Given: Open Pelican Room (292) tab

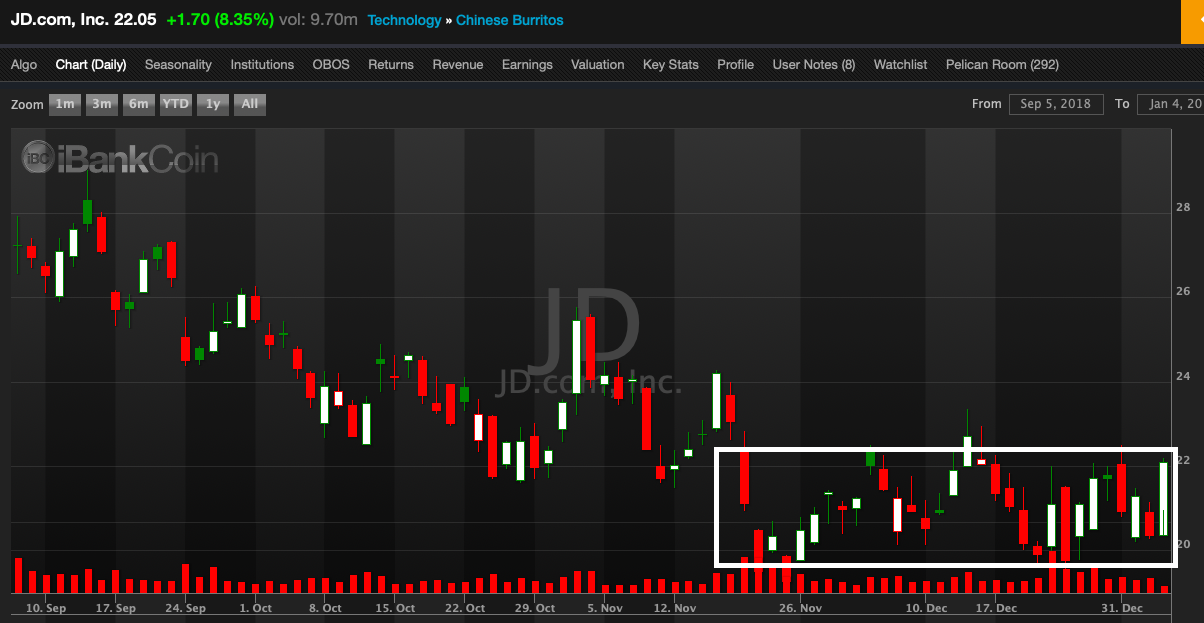Looking at the screenshot, I should (1002, 64).
